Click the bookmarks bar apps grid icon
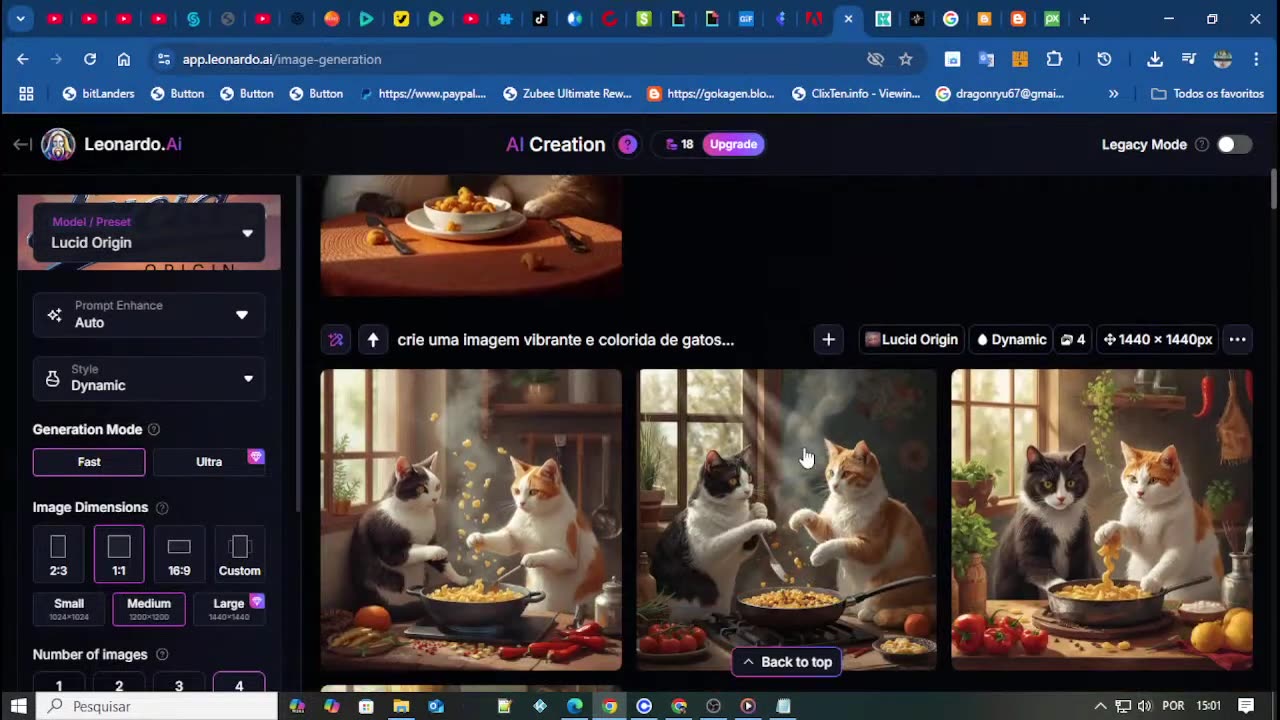Screen dimensions: 1280x720 pos(26,94)
